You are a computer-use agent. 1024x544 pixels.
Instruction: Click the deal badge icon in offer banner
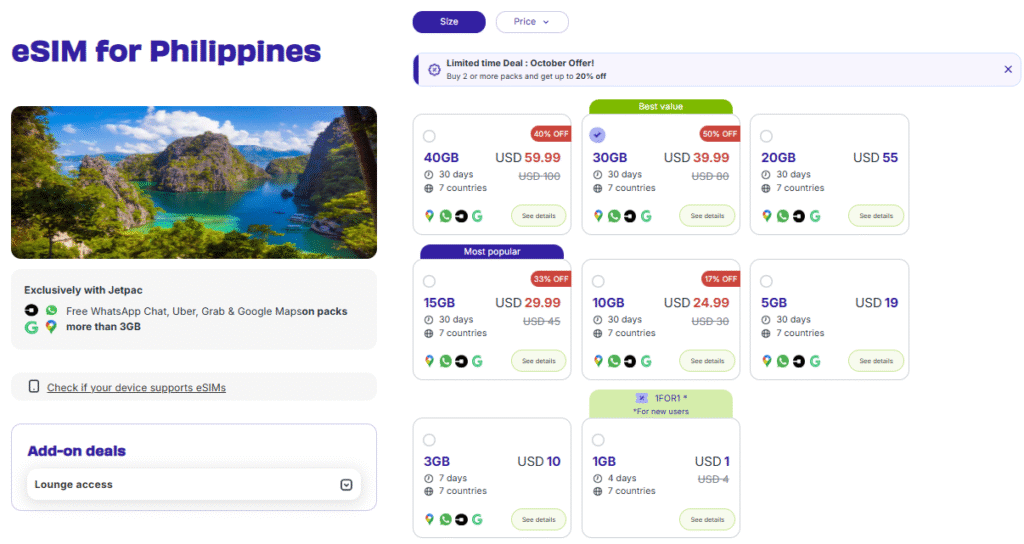tap(434, 70)
